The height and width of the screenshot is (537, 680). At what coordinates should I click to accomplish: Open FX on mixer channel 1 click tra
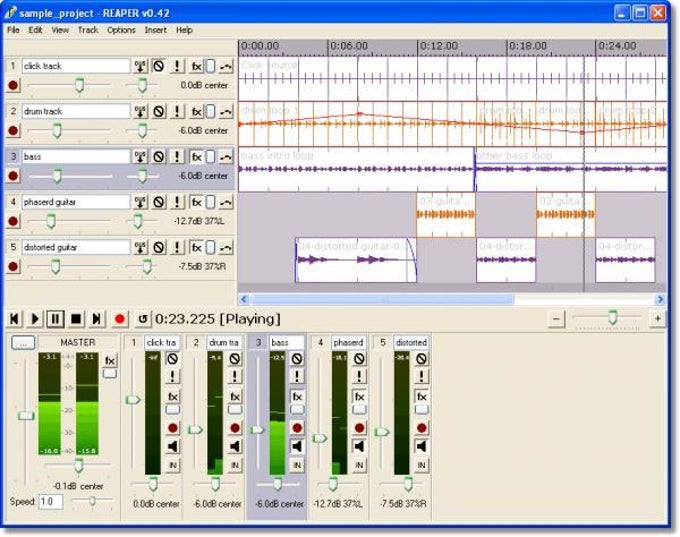pyautogui.click(x=173, y=396)
